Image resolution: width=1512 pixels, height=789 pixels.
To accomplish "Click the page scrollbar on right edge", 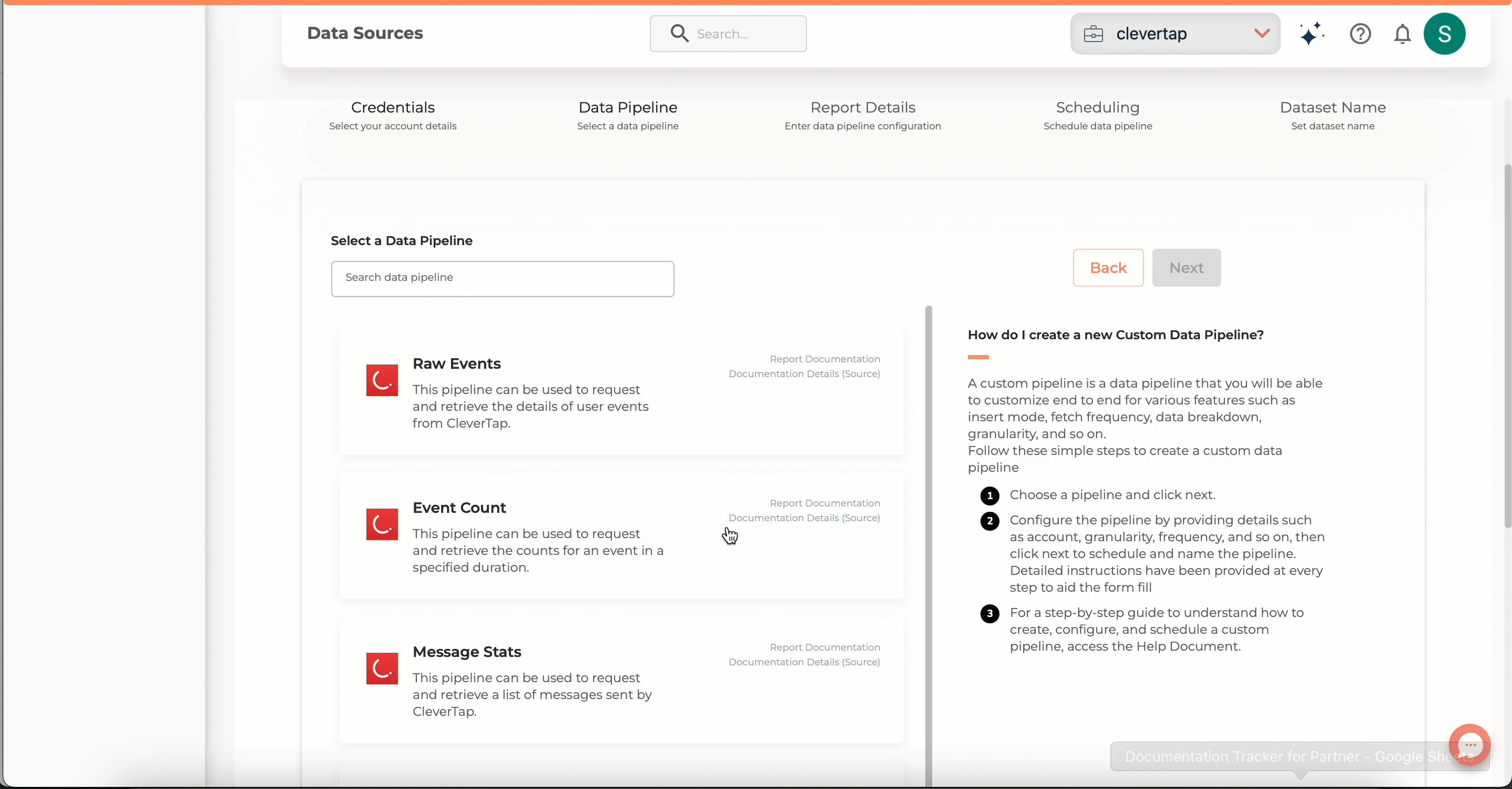I will [x=1507, y=346].
